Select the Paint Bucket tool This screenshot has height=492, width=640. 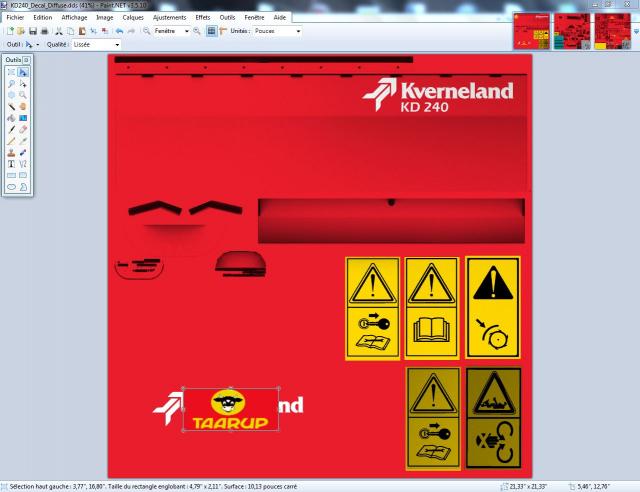pyautogui.click(x=11, y=118)
